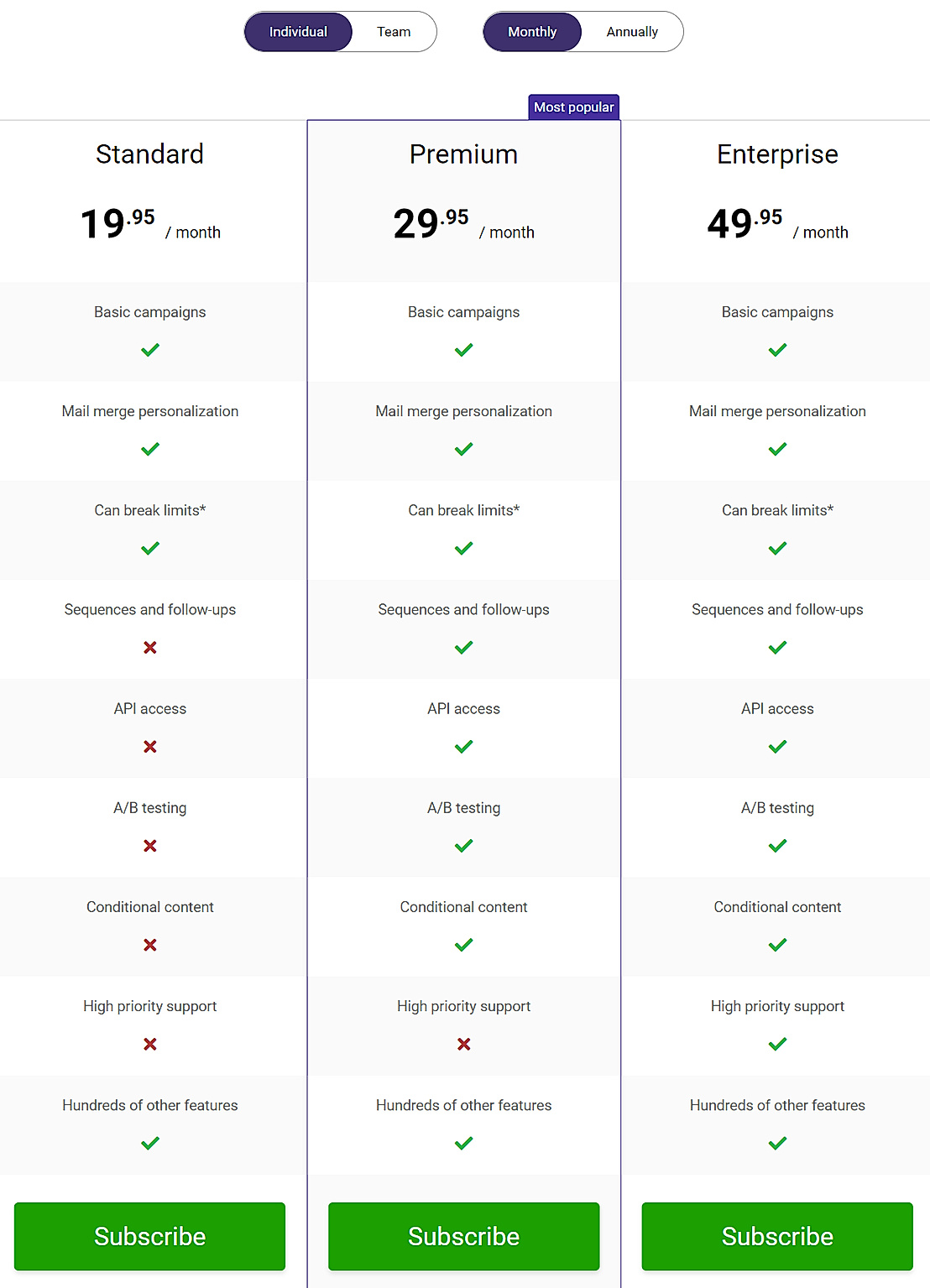
Task: Click the green checkmark under Standard Basic campaigns
Action: click(149, 350)
